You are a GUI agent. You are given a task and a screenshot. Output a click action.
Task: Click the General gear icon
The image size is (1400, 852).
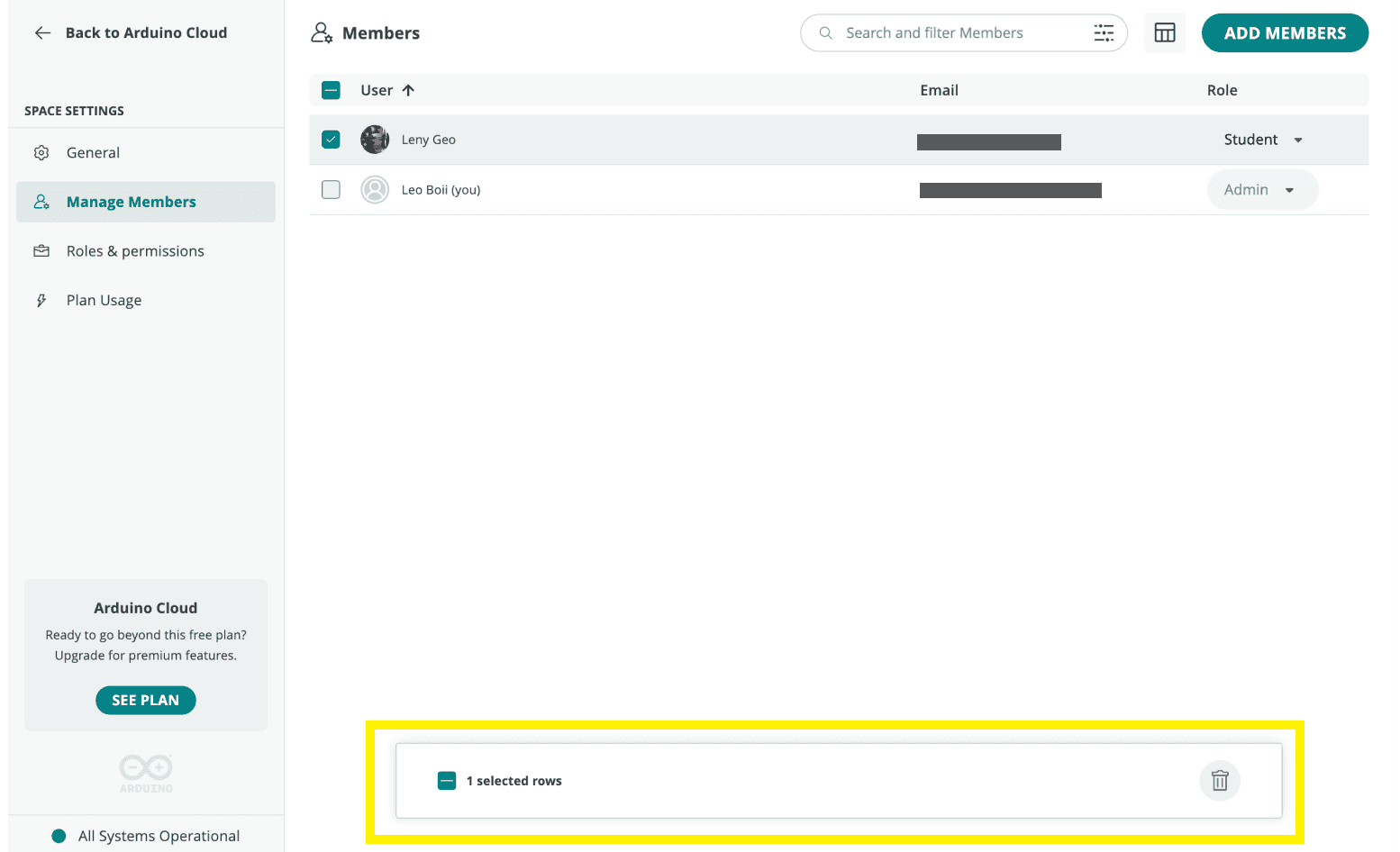point(41,153)
